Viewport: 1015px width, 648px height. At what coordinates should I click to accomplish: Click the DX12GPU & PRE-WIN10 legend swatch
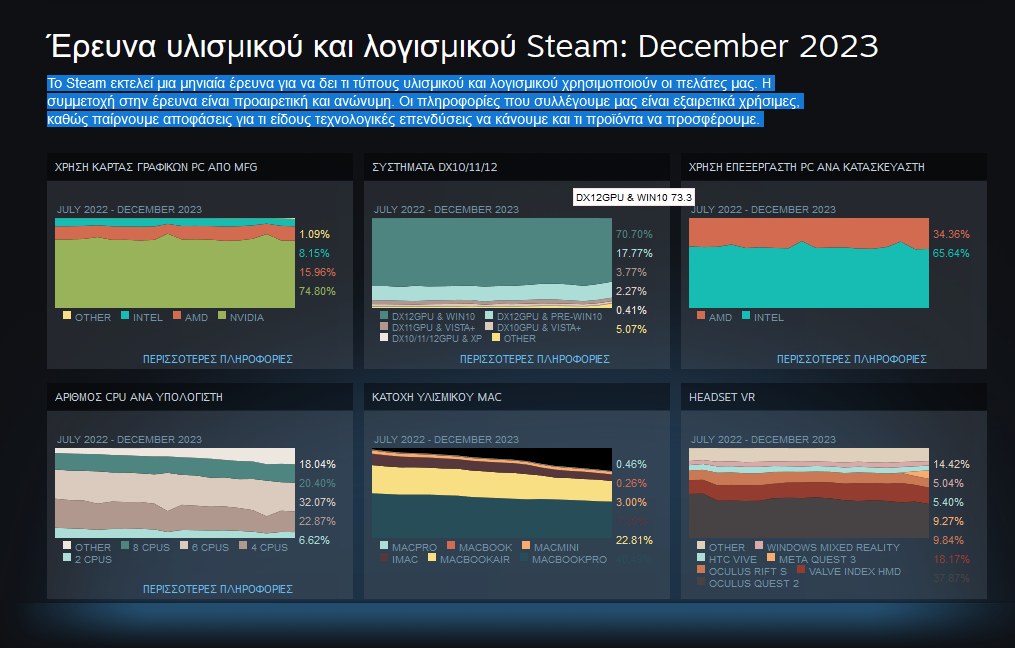pyautogui.click(x=489, y=315)
